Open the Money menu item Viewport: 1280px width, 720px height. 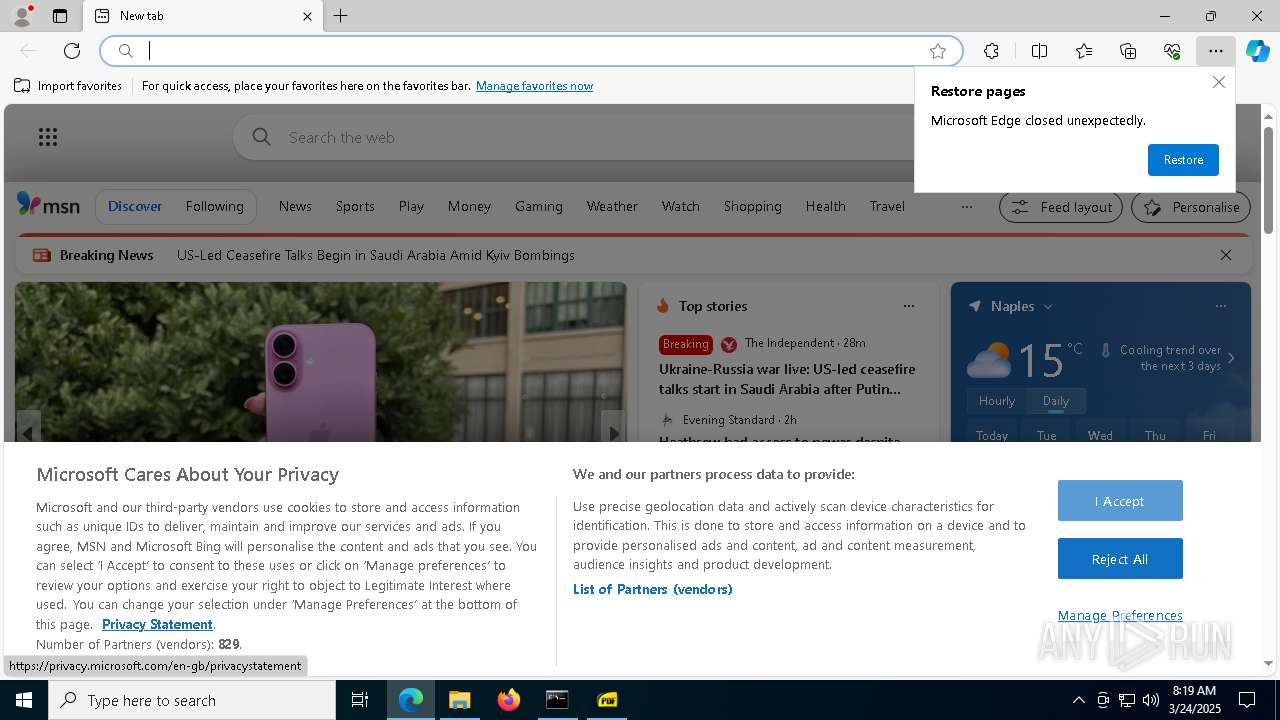tap(469, 206)
